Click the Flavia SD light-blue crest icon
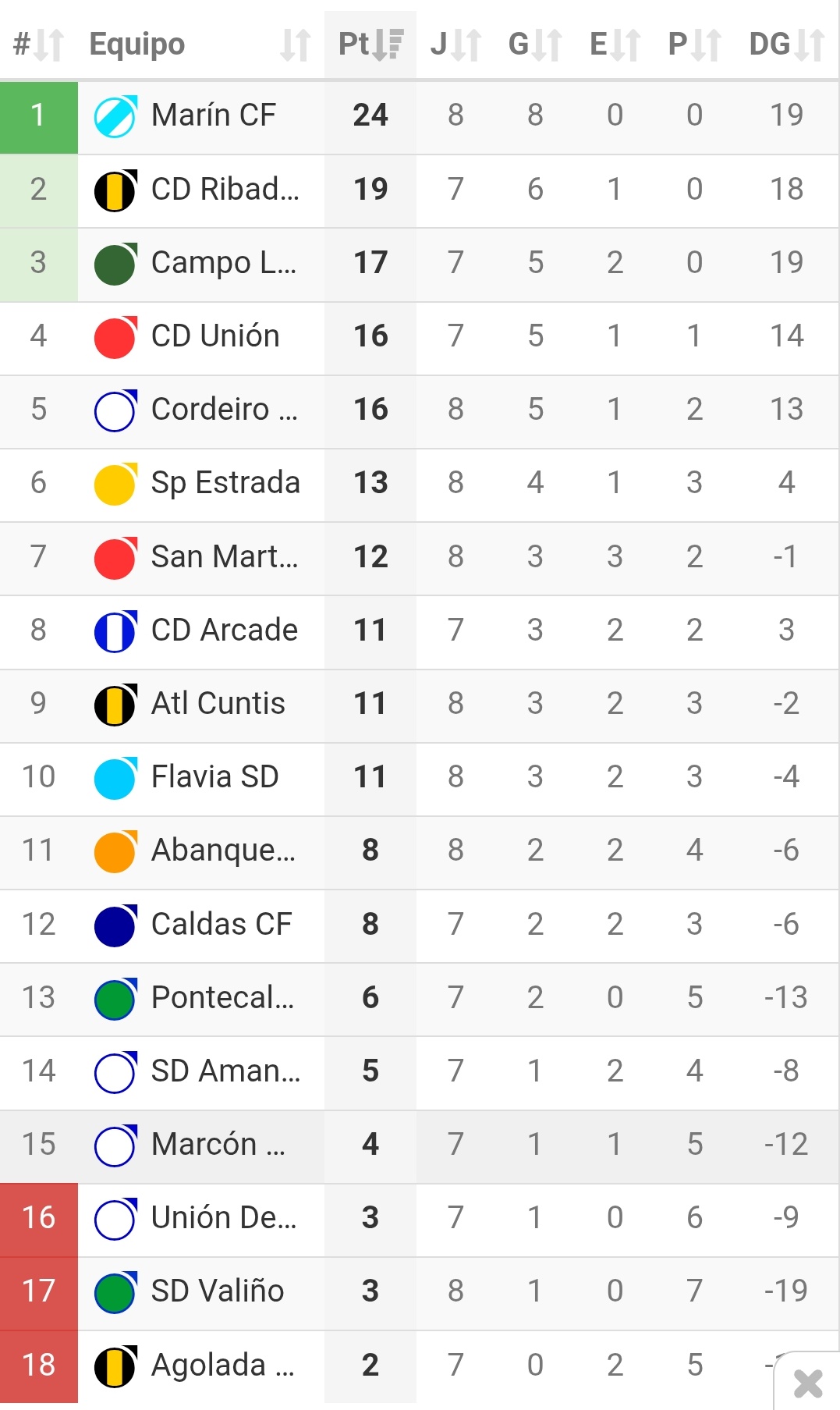This screenshot has height=1410, width=840. [115, 777]
